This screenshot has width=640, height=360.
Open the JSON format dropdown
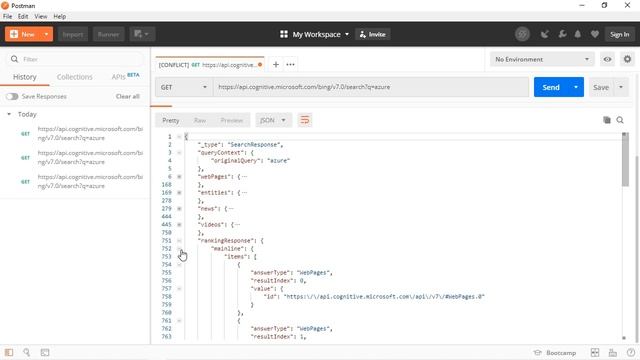tap(273, 120)
